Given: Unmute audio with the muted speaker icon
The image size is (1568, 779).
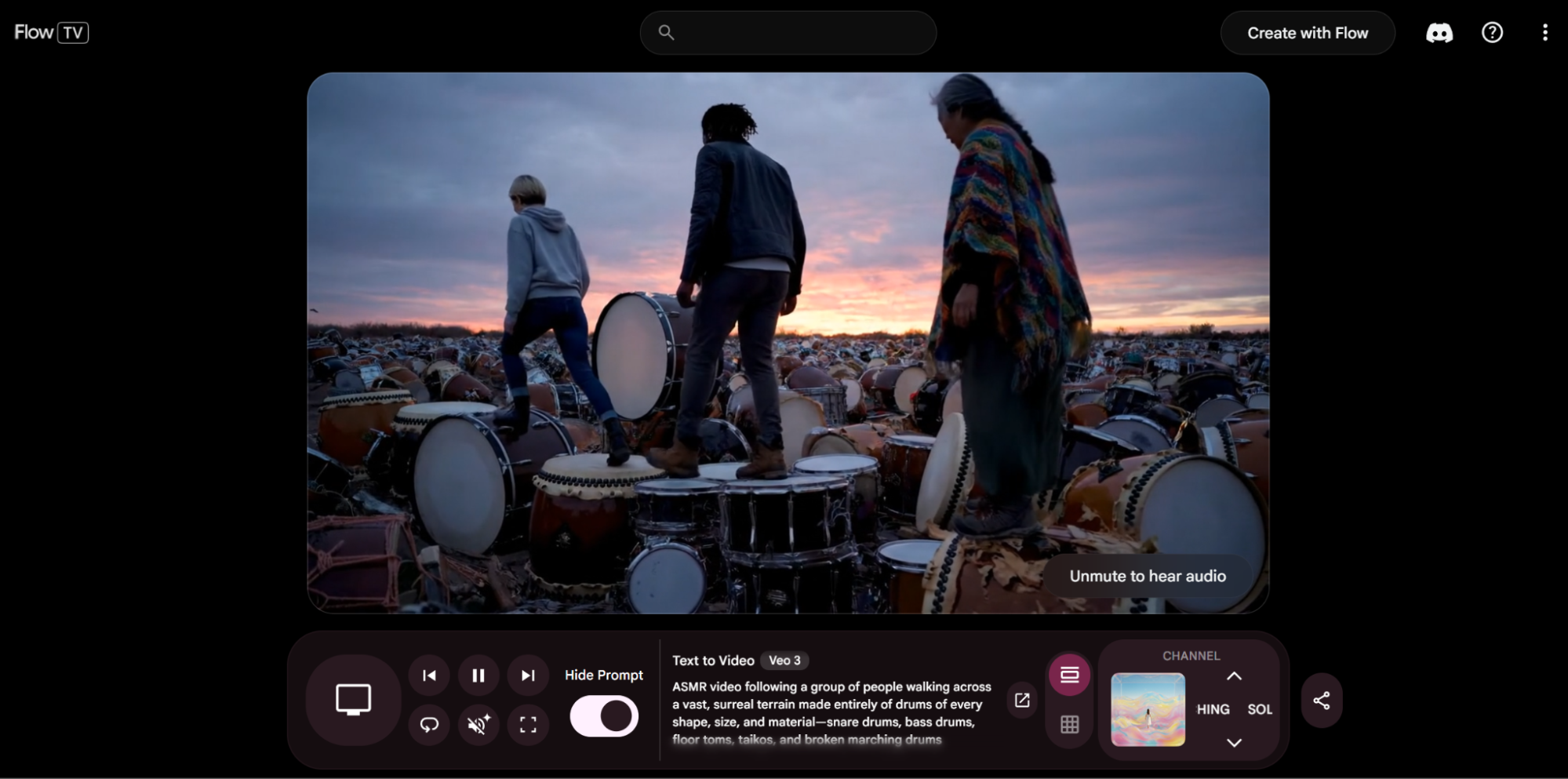Looking at the screenshot, I should tap(478, 724).
